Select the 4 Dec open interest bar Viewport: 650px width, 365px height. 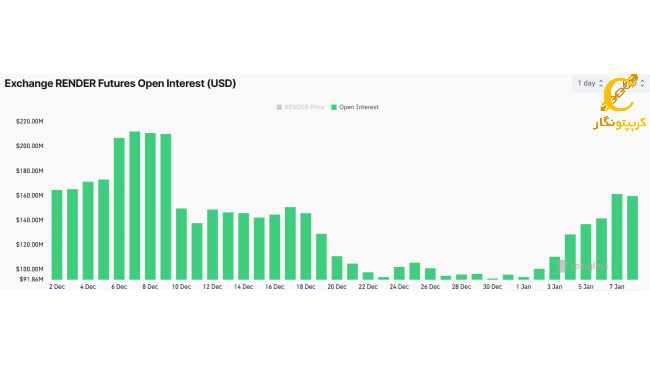(x=88, y=231)
